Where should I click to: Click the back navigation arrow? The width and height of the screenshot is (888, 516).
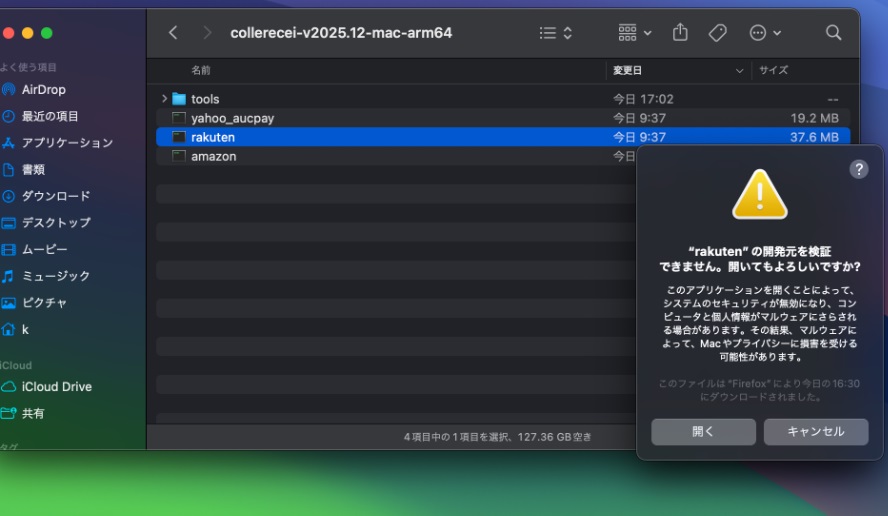(x=173, y=33)
